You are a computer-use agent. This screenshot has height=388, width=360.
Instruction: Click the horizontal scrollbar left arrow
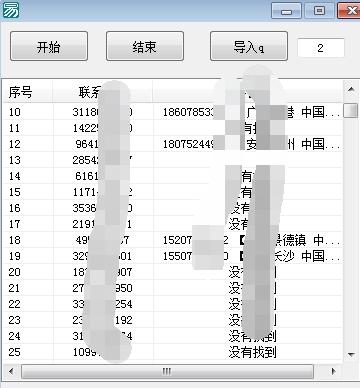pos(12,371)
